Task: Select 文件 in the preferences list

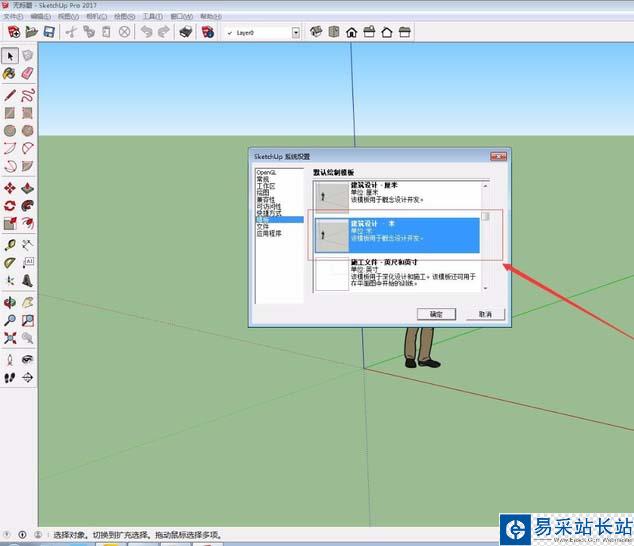Action: point(263,226)
